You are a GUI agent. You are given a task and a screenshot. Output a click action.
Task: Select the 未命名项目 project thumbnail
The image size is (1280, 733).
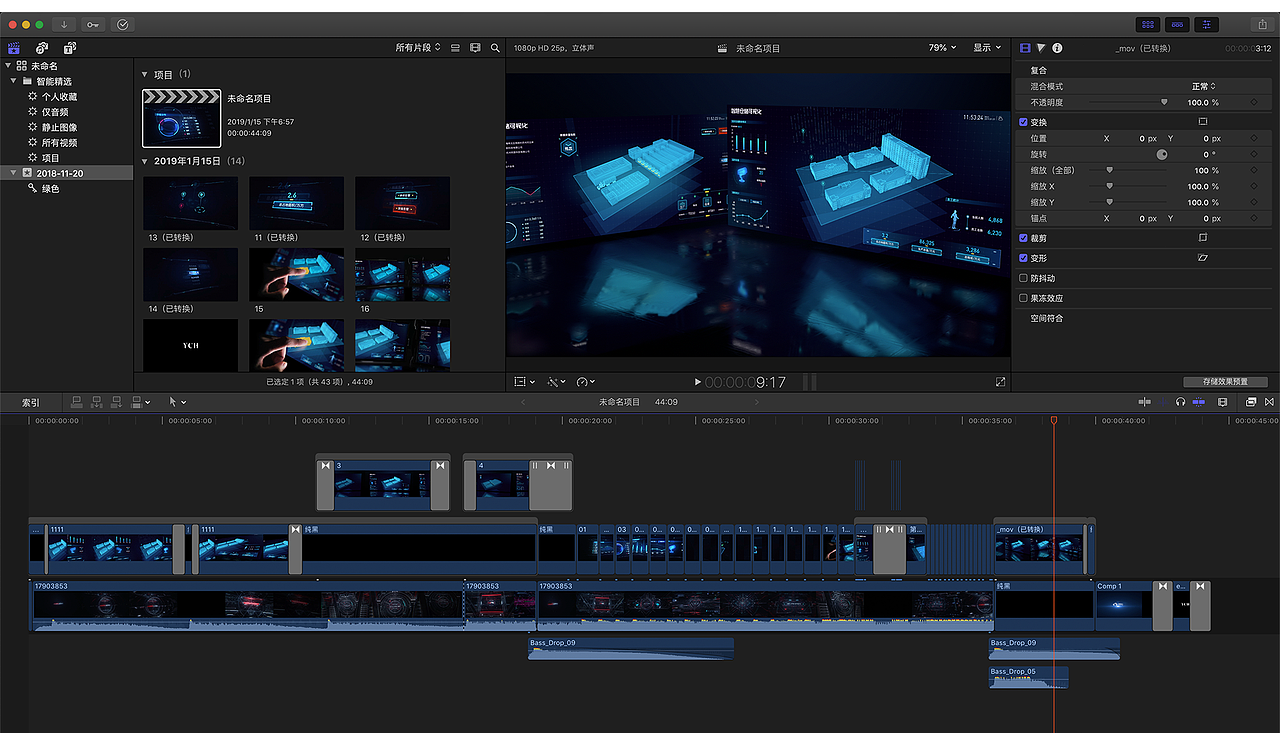point(181,118)
